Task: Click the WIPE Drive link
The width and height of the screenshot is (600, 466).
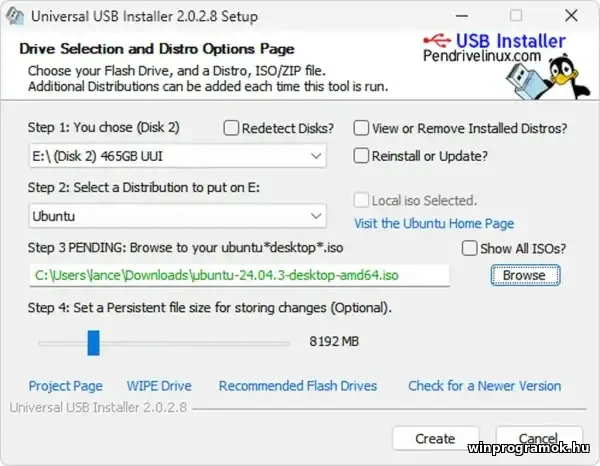Action: click(x=159, y=386)
